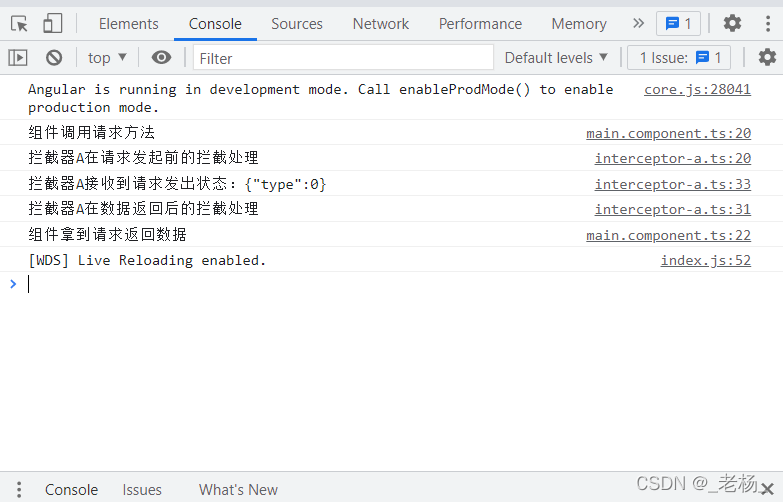Open the core.js:28041 source link

click(x=697, y=89)
